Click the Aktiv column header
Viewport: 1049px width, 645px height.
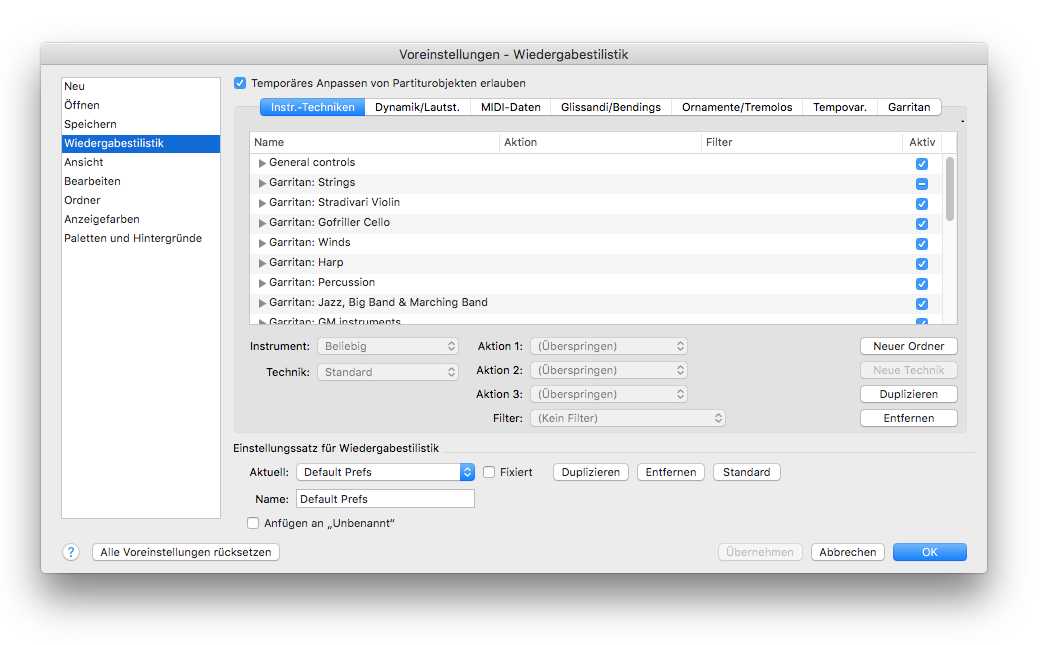[922, 143]
